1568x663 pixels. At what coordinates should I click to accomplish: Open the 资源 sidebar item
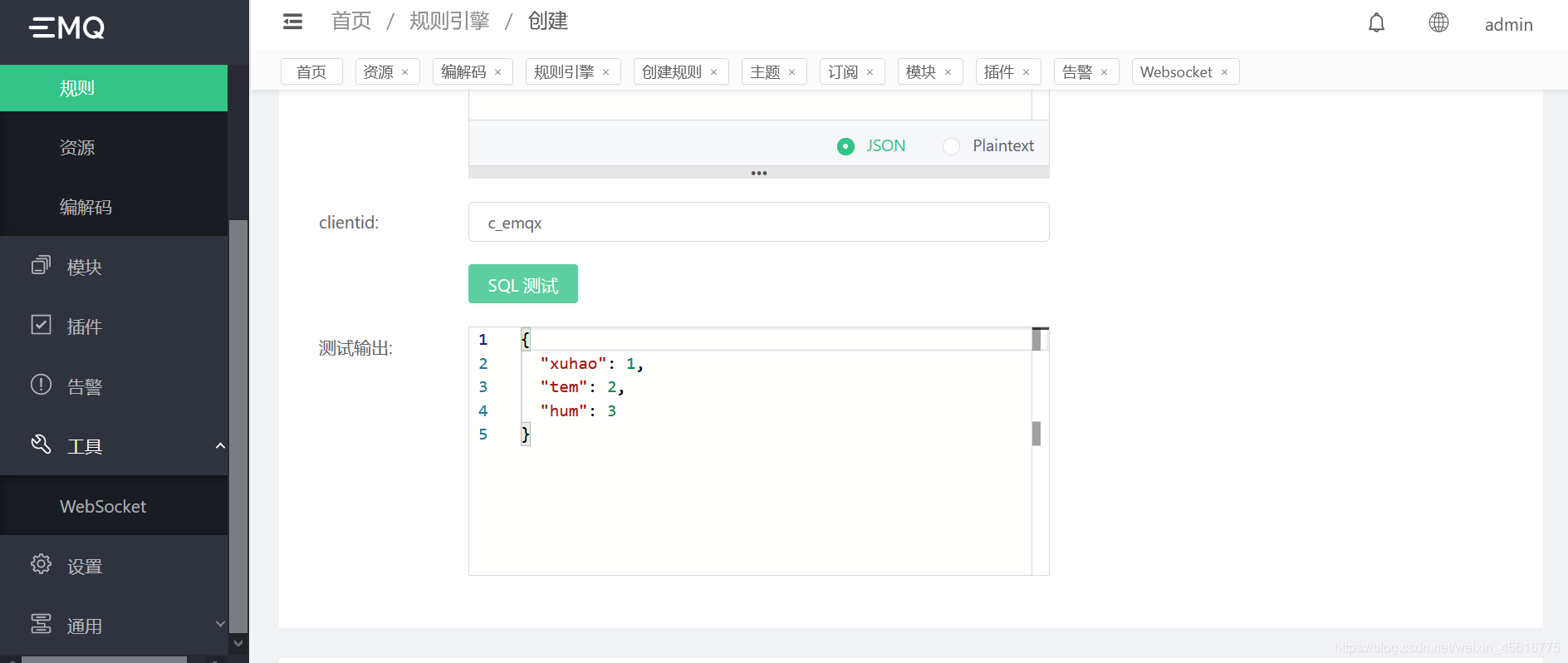coord(114,148)
